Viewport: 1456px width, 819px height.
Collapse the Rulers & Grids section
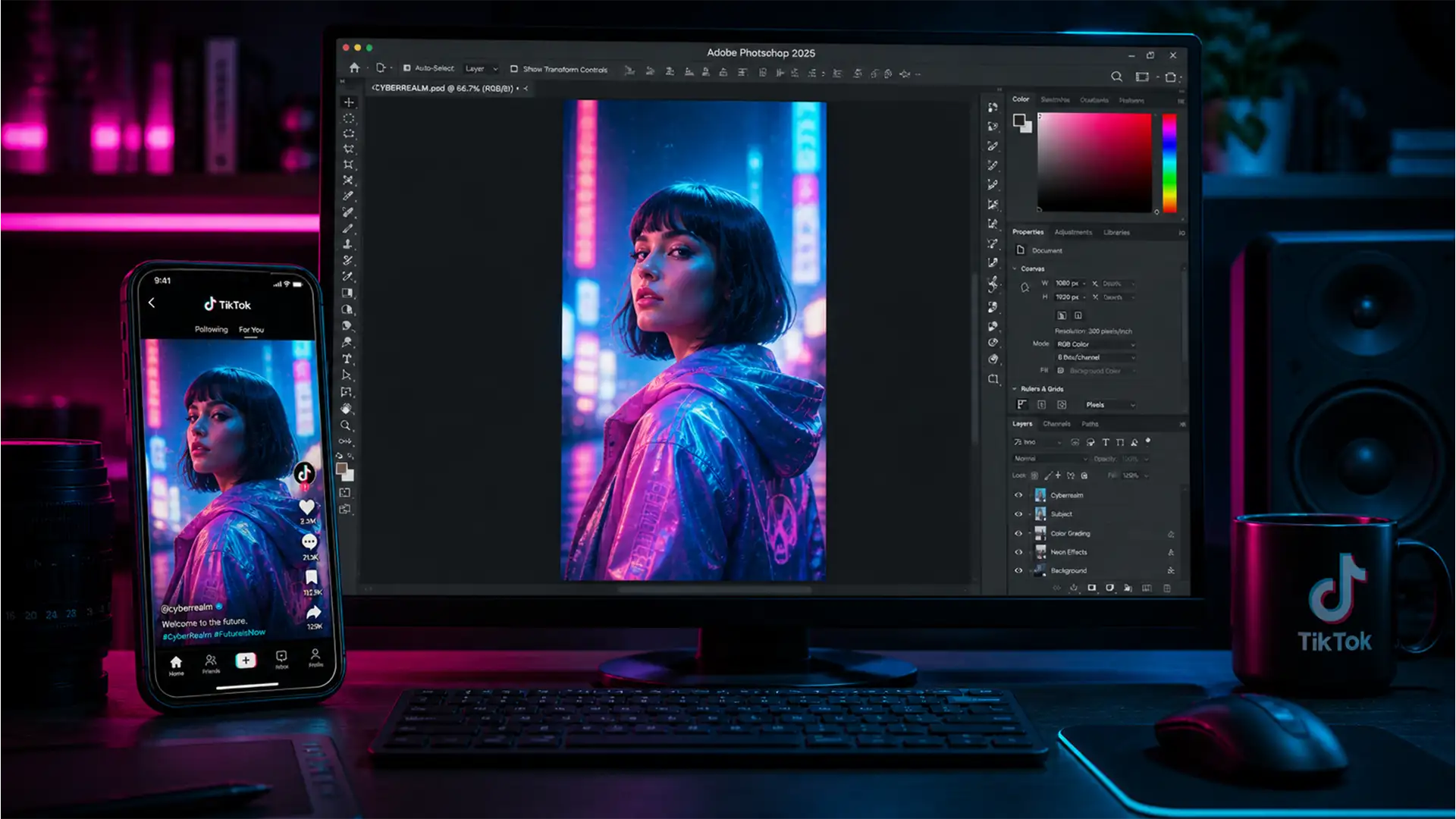(x=1015, y=388)
